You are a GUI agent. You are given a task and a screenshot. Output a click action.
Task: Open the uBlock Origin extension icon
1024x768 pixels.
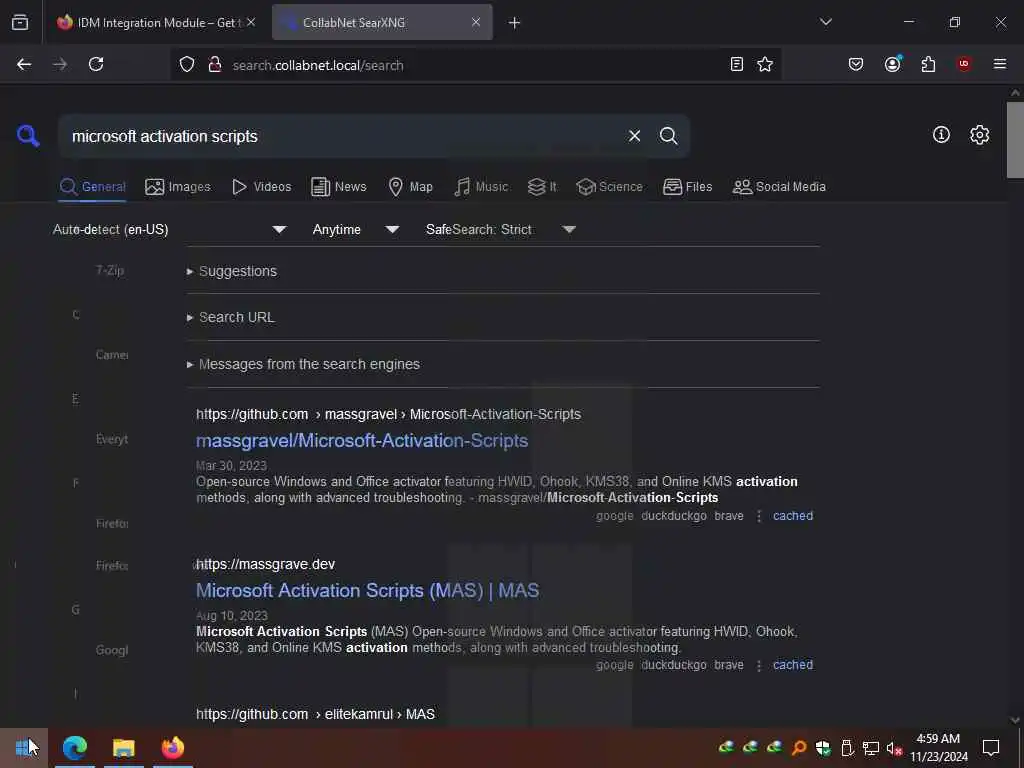click(963, 64)
